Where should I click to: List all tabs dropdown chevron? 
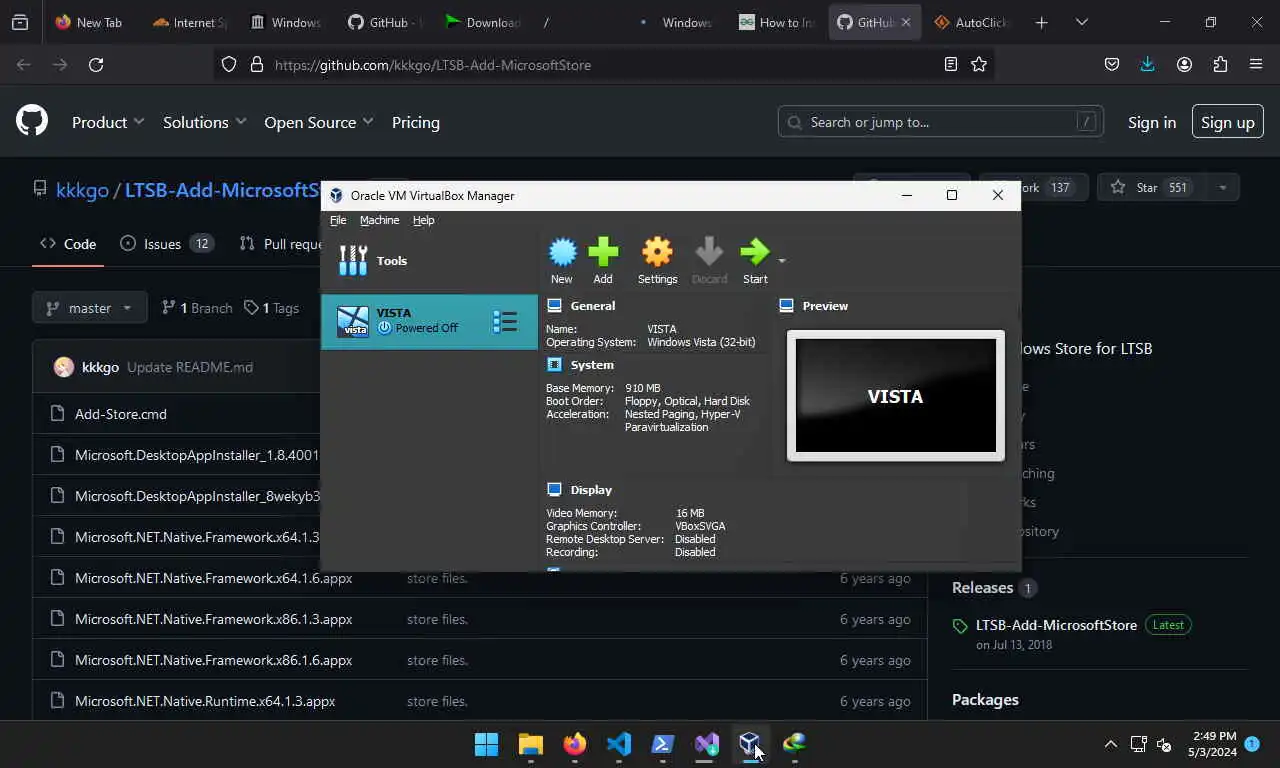1081,22
